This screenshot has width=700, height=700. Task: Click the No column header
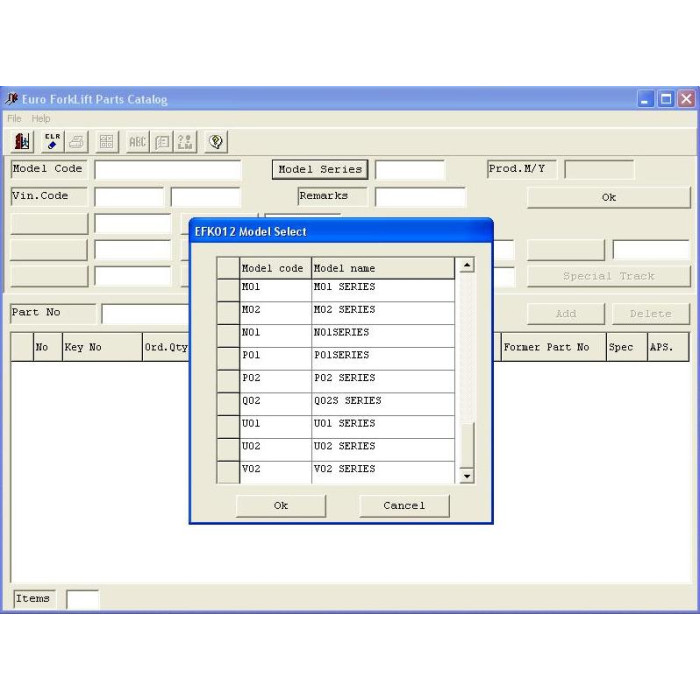(48, 347)
